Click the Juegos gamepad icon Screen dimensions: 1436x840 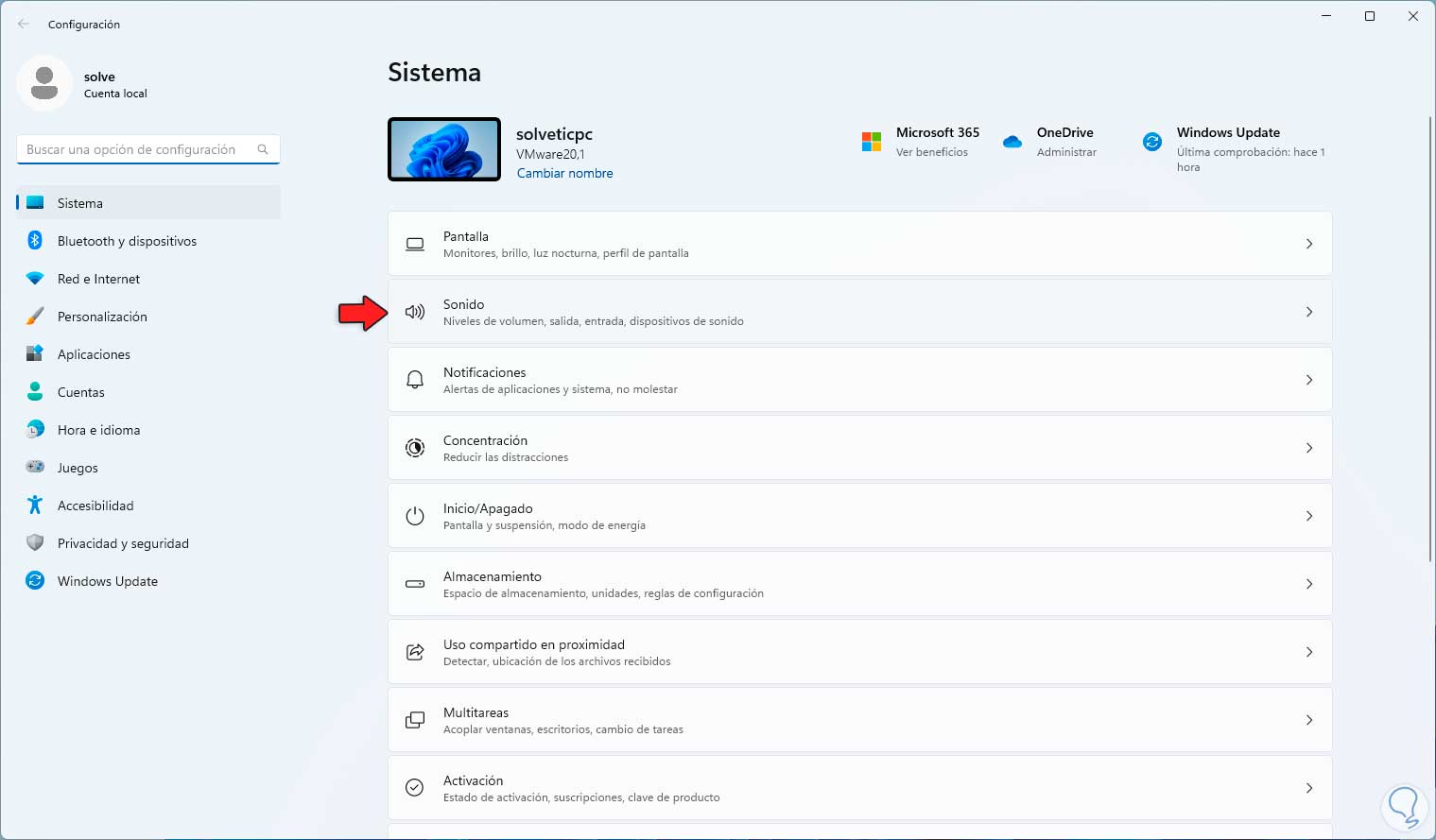[x=35, y=468]
